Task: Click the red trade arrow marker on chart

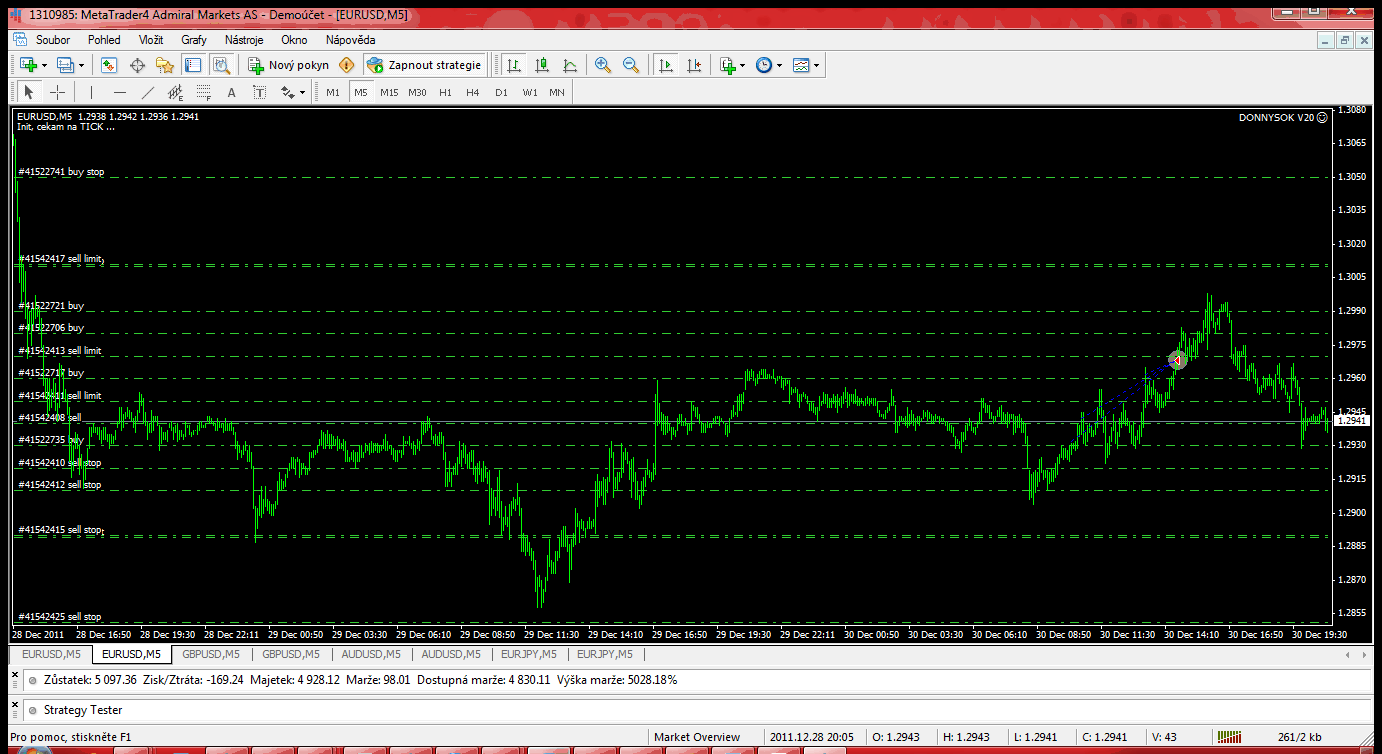Action: (1178, 359)
